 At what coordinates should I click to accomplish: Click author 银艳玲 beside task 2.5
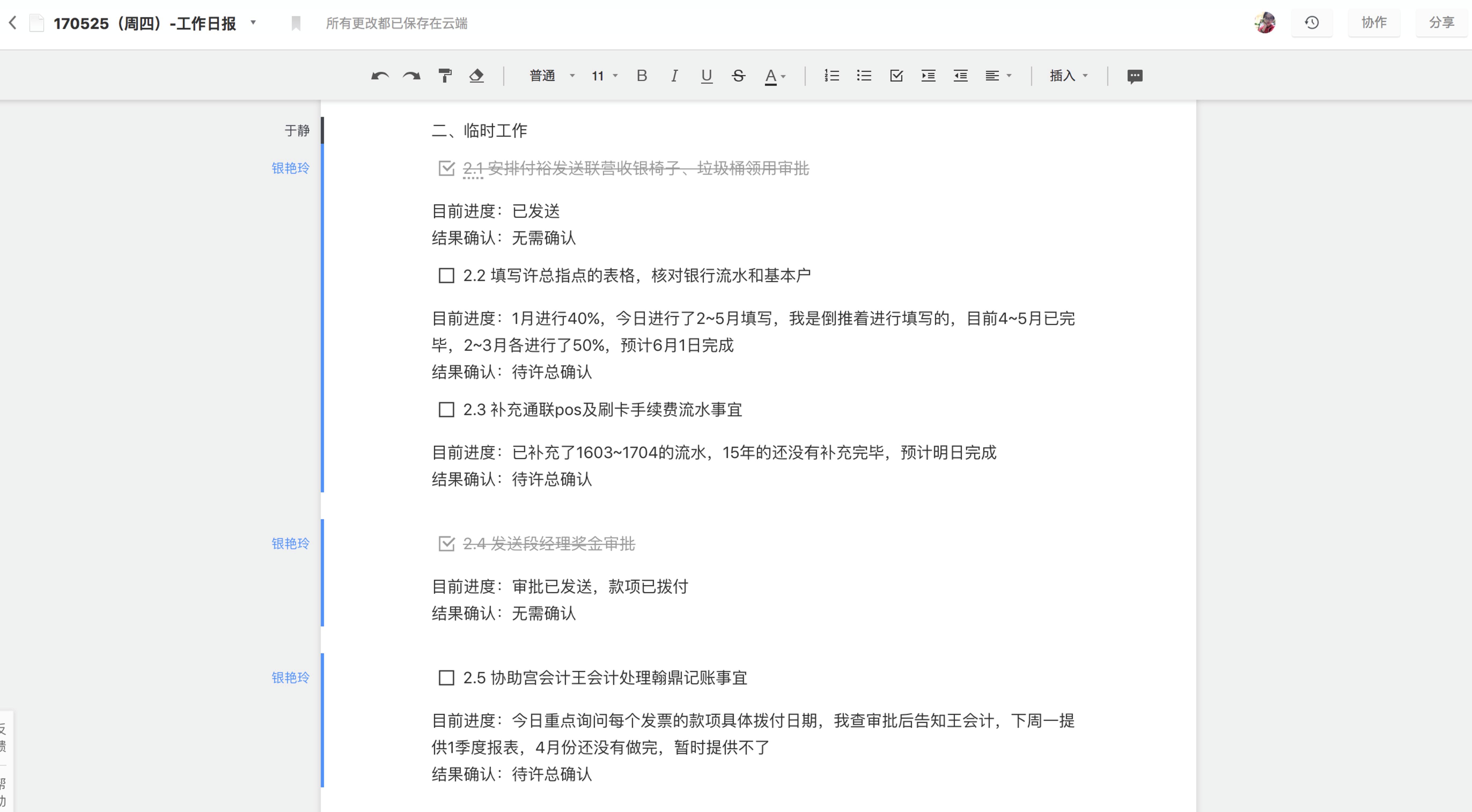point(290,678)
